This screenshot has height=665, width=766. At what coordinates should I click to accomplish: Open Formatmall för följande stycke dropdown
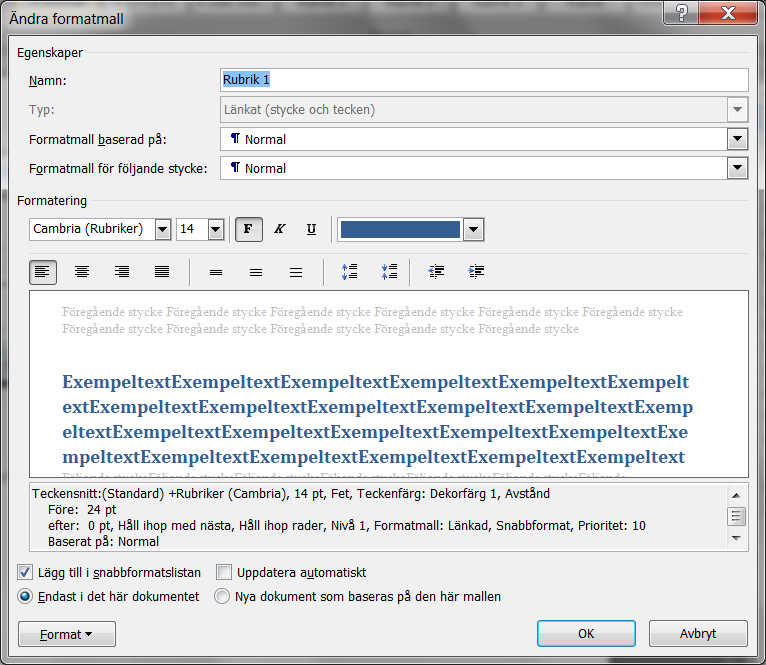click(x=738, y=168)
